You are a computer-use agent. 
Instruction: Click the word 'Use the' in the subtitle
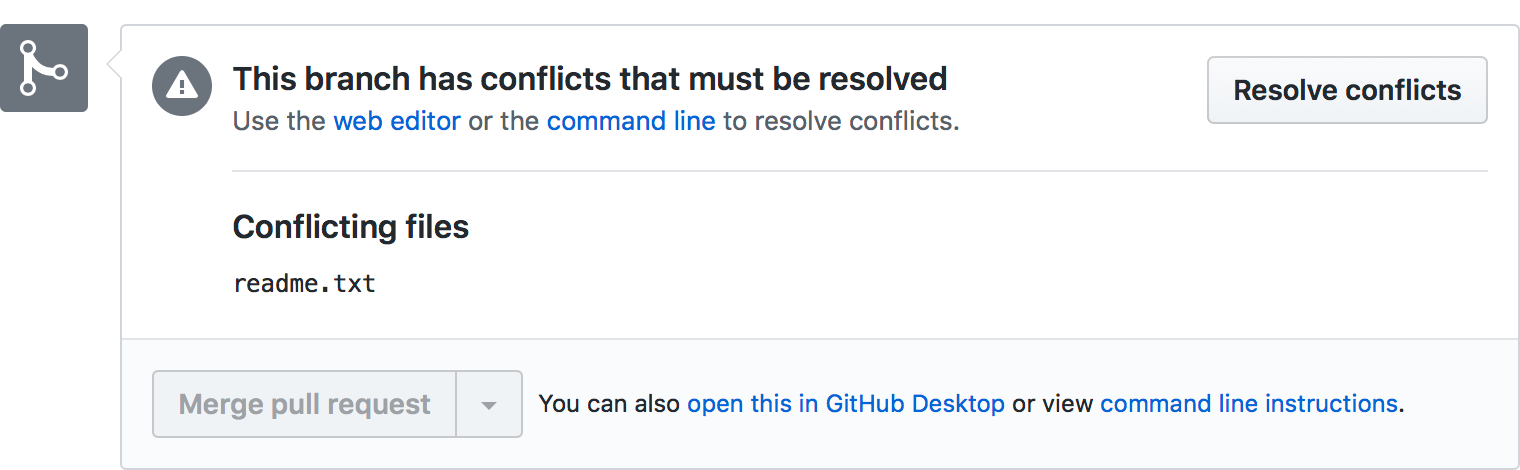point(279,122)
